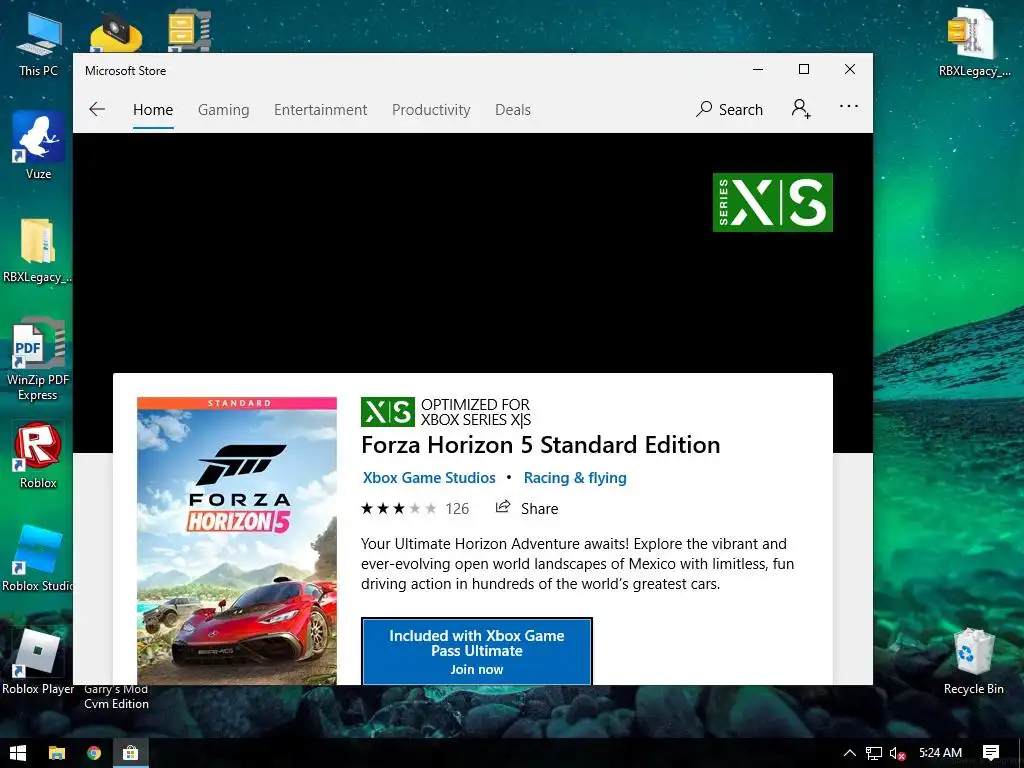Switch to the Gaming tab

(x=223, y=110)
